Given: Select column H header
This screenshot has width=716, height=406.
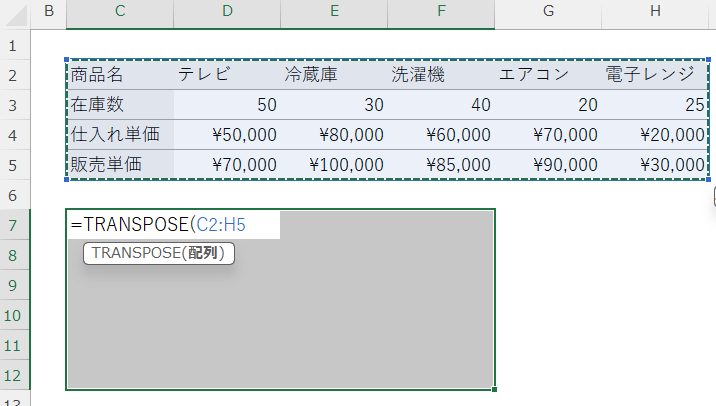Looking at the screenshot, I should tap(655, 13).
